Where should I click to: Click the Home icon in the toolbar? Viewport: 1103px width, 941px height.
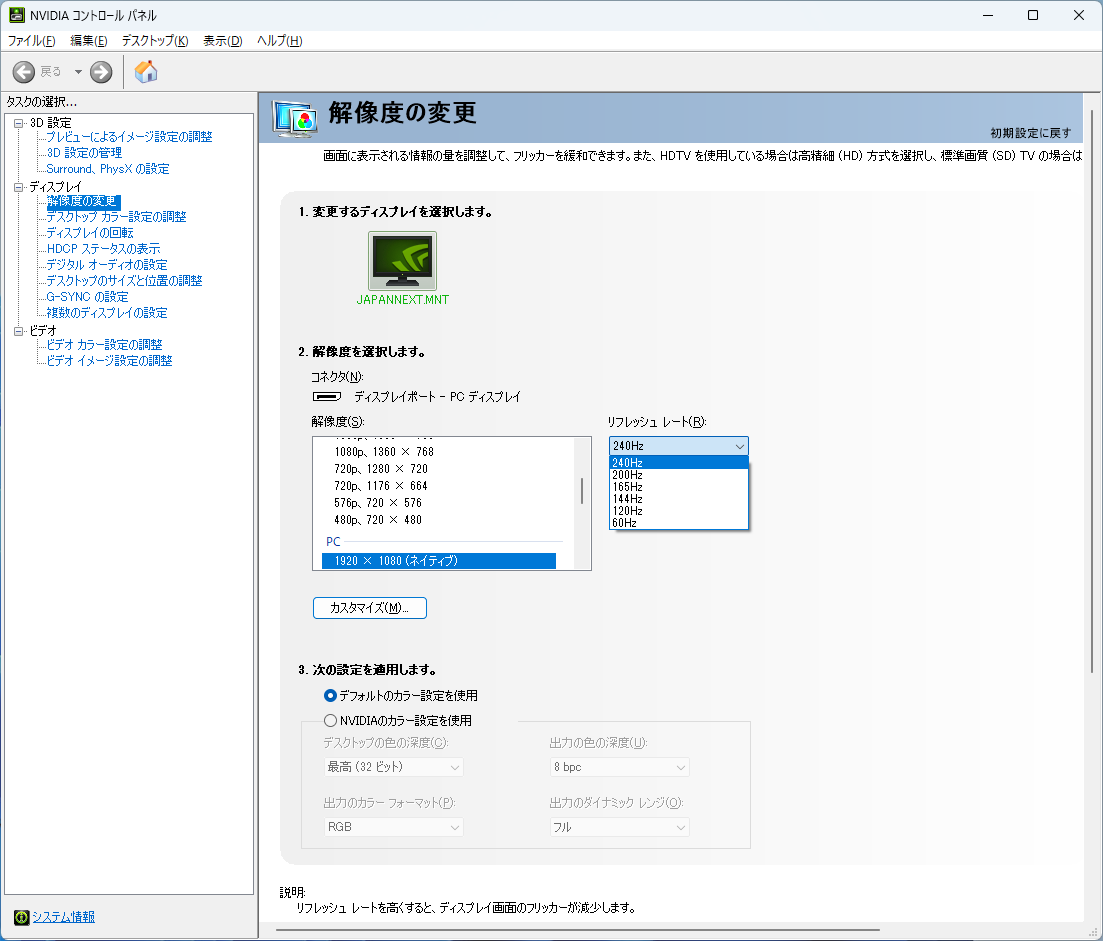[x=146, y=71]
